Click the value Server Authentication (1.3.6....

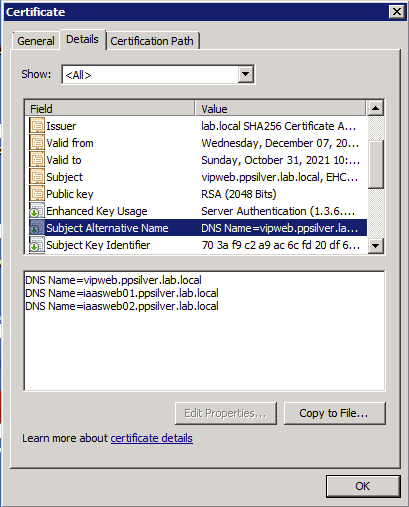pos(278,211)
